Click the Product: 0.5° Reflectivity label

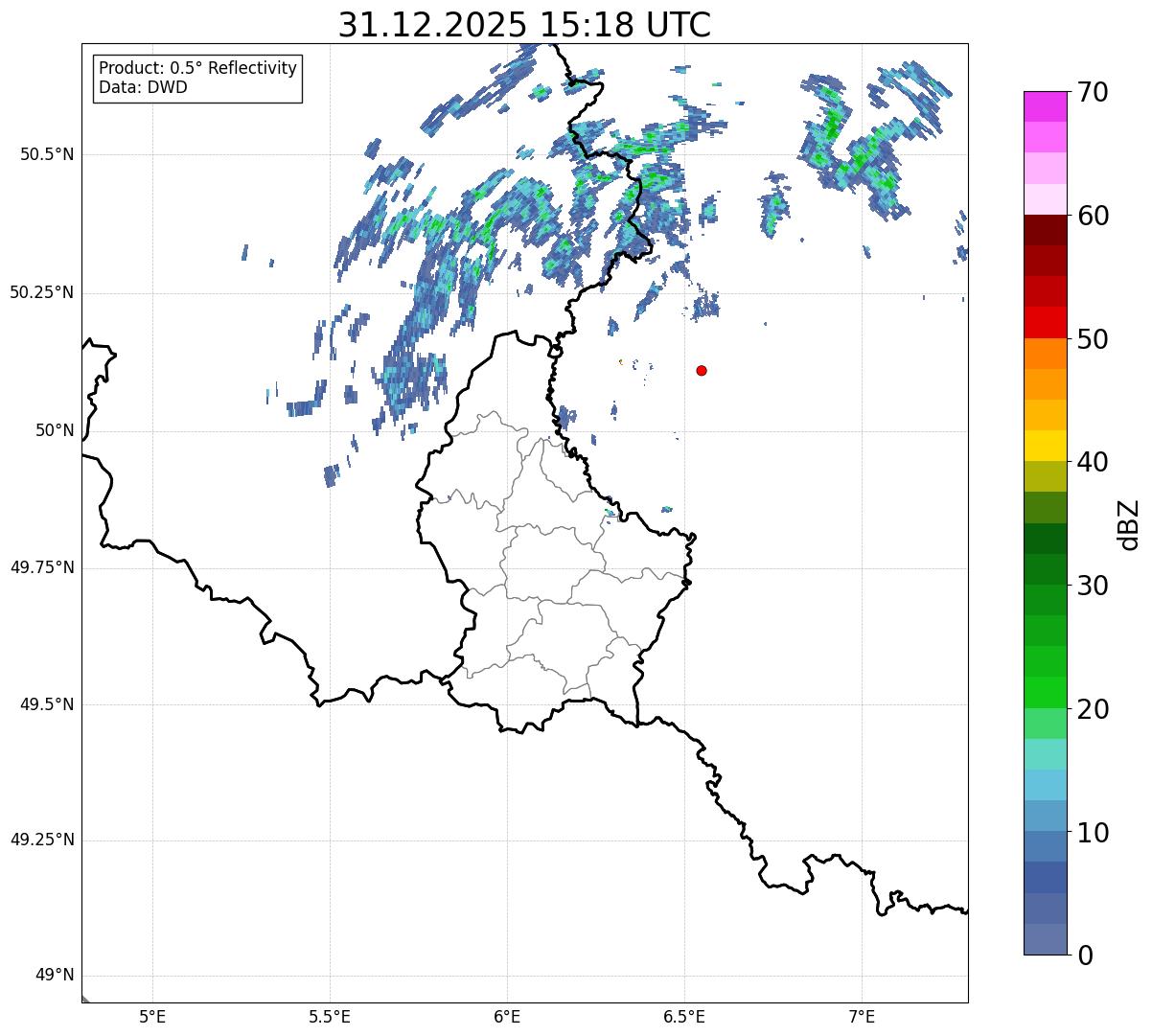coord(197,68)
